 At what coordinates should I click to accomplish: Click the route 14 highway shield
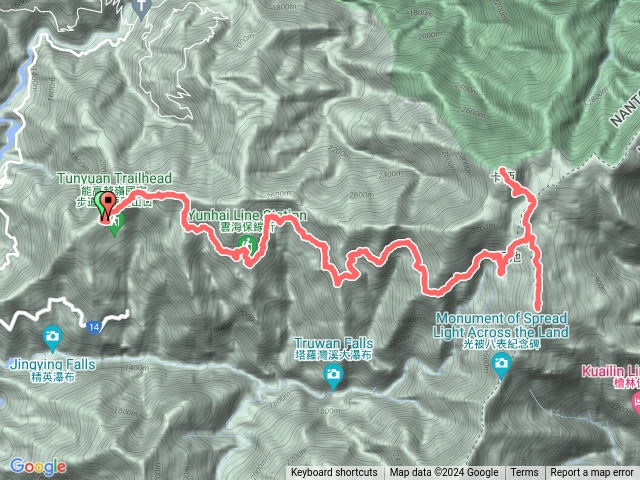[93, 327]
